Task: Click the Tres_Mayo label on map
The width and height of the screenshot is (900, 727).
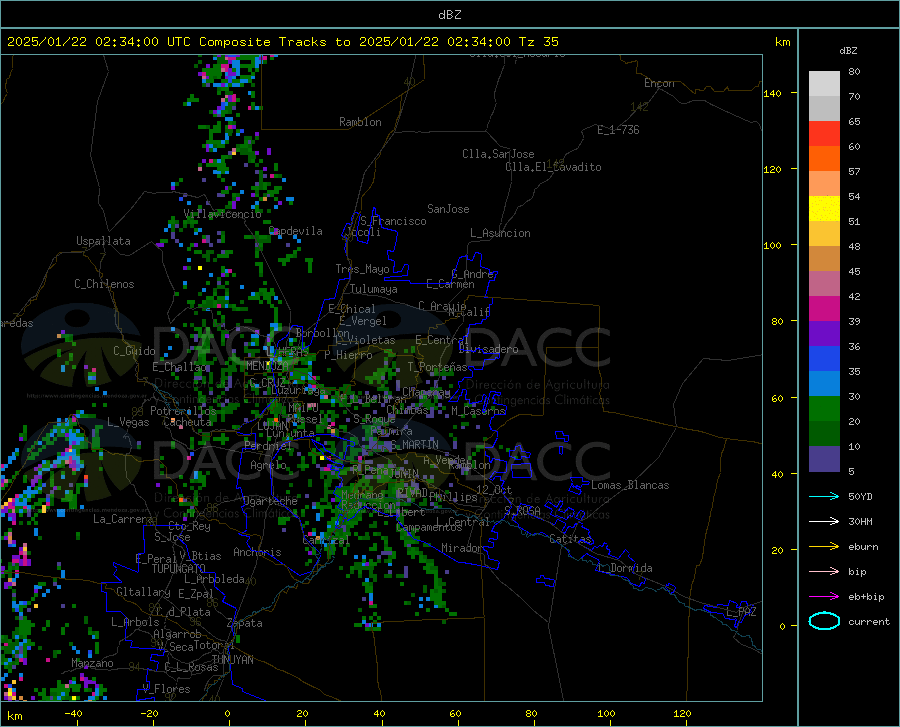Action: click(362, 269)
